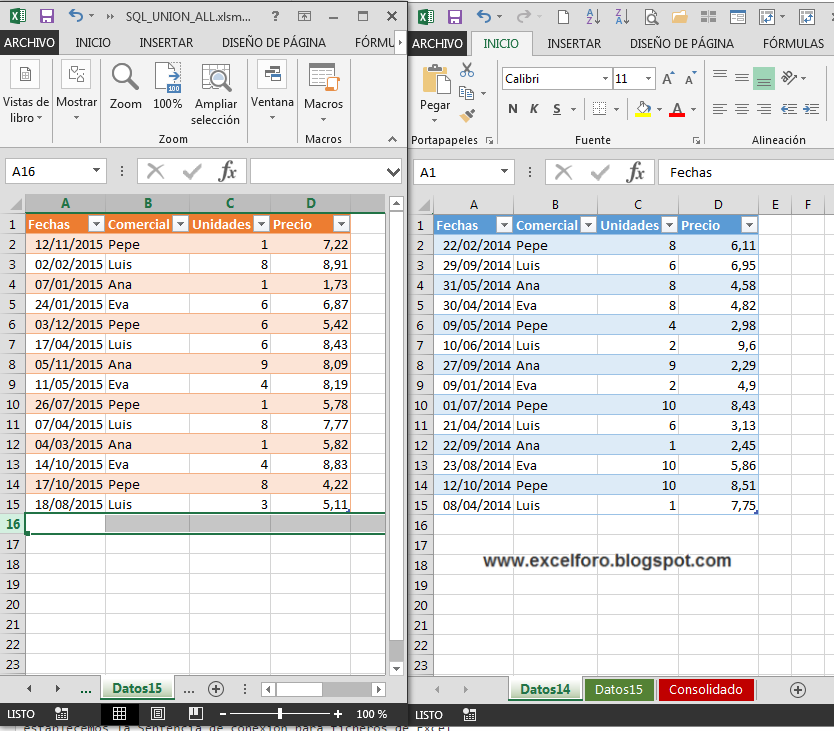Add new sheet with plus button right window
Screen dimensions: 834x731
pos(797,690)
